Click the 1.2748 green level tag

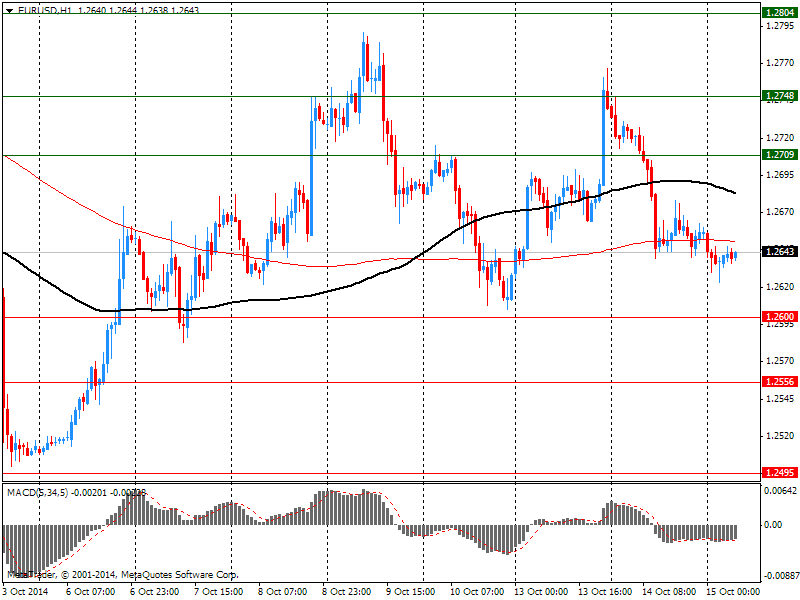click(779, 96)
